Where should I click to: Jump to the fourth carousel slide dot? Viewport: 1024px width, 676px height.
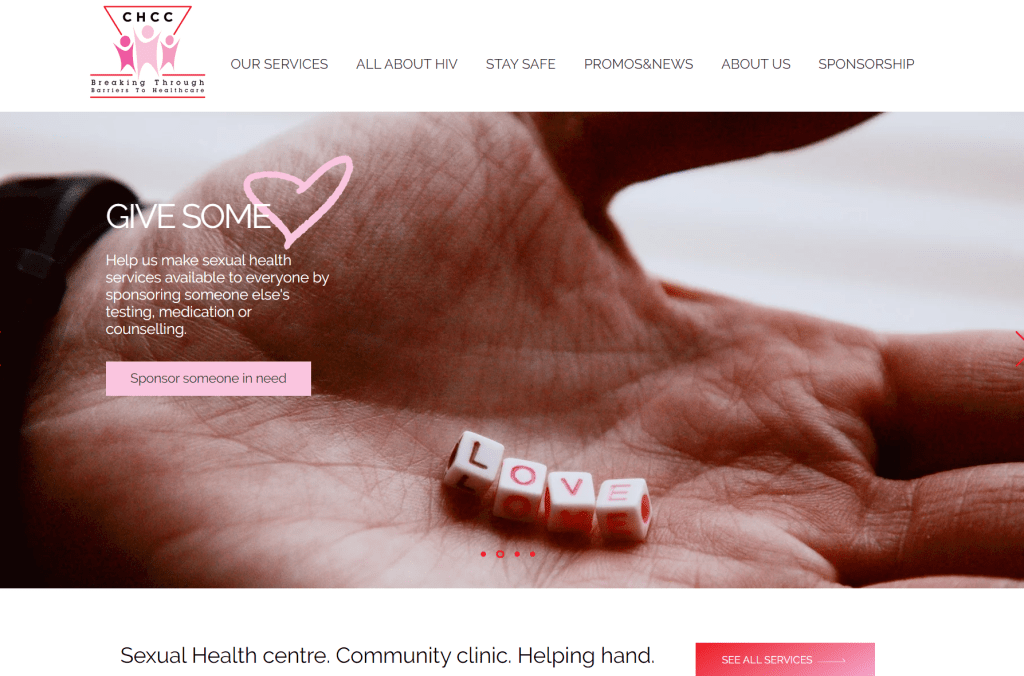(x=533, y=554)
